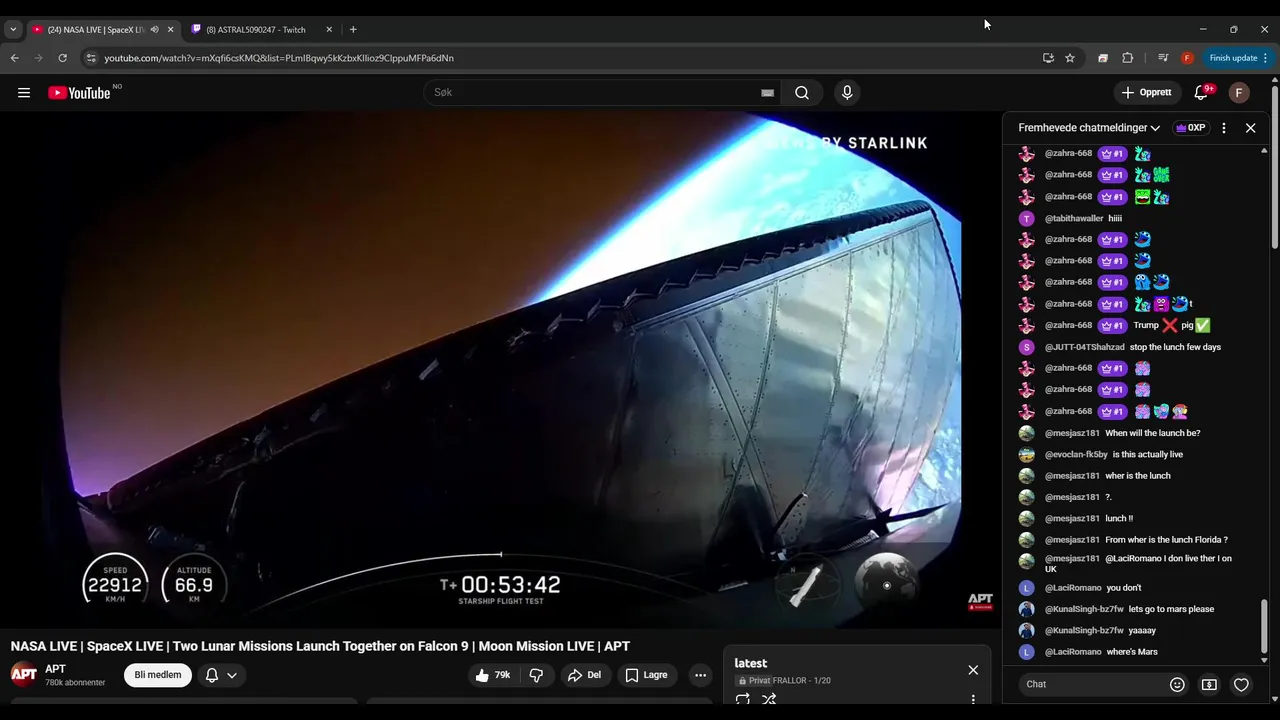Dislike the video with thumbs down

coord(536,675)
